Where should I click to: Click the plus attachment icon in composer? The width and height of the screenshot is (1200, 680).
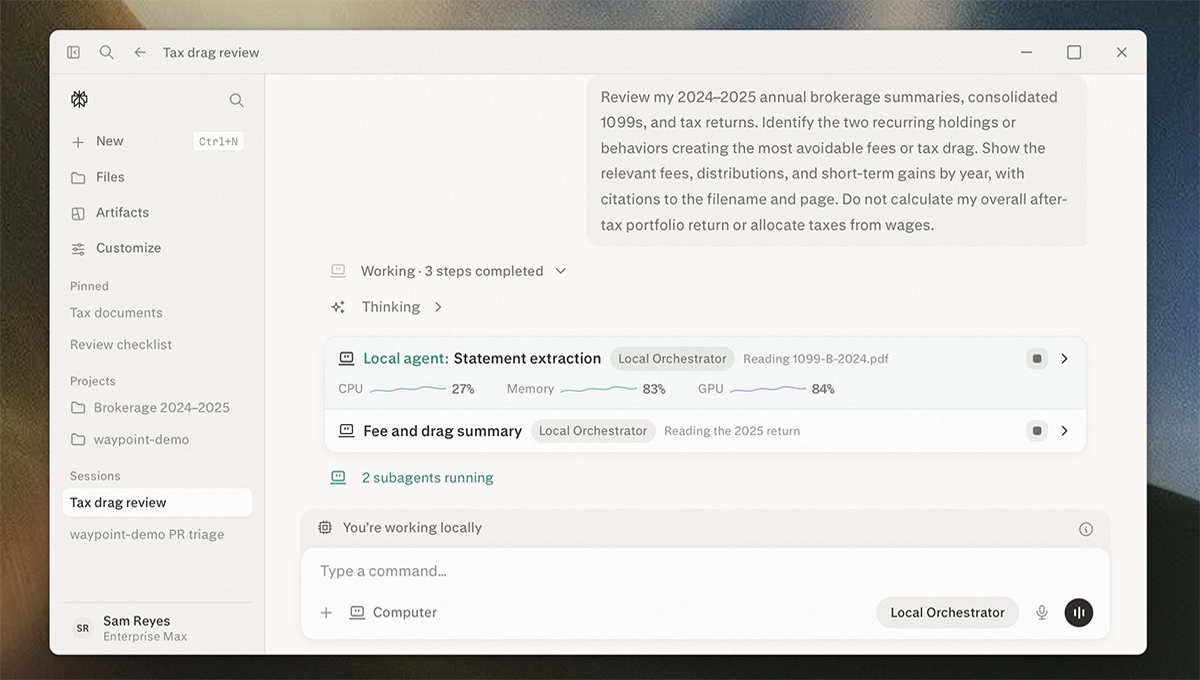(326, 612)
